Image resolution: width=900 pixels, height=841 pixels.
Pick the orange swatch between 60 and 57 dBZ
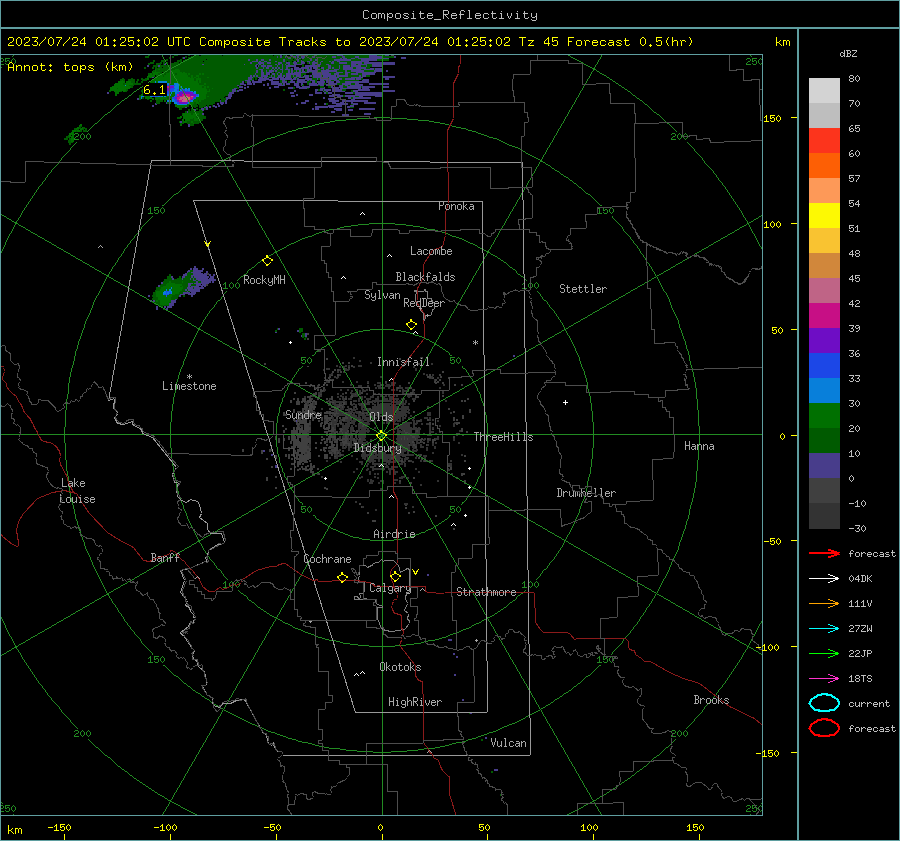tap(824, 166)
